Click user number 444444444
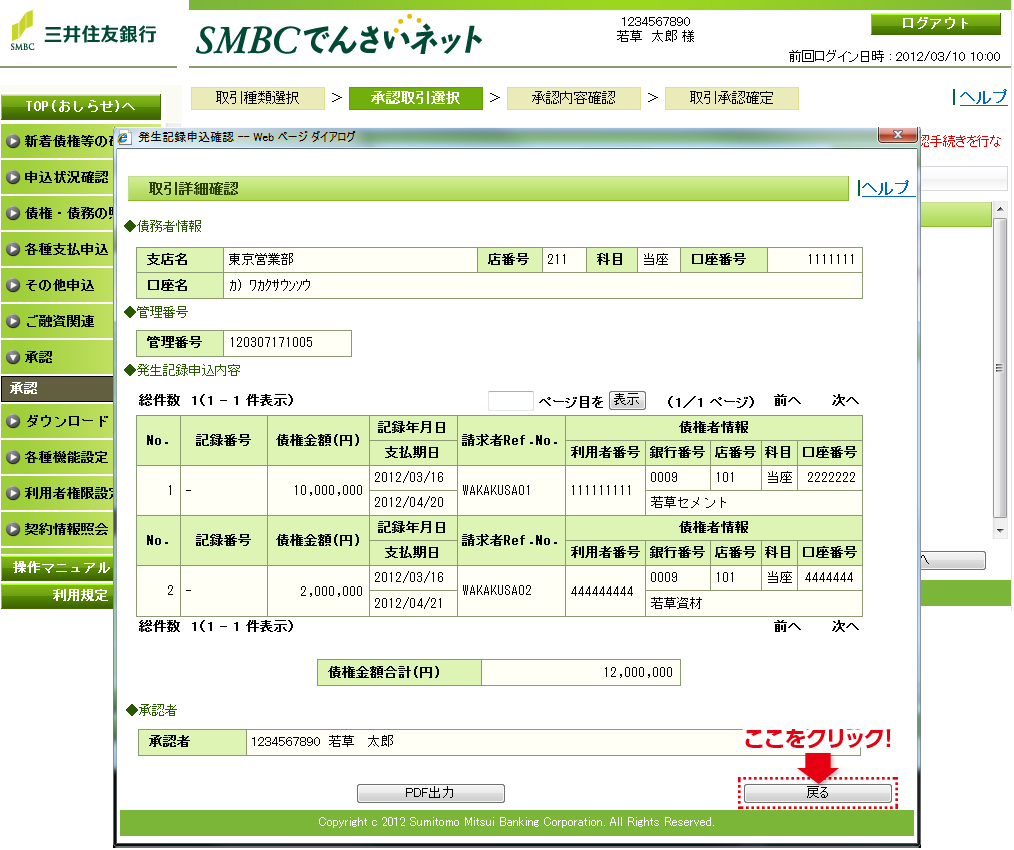This screenshot has width=1014, height=850. pos(601,591)
